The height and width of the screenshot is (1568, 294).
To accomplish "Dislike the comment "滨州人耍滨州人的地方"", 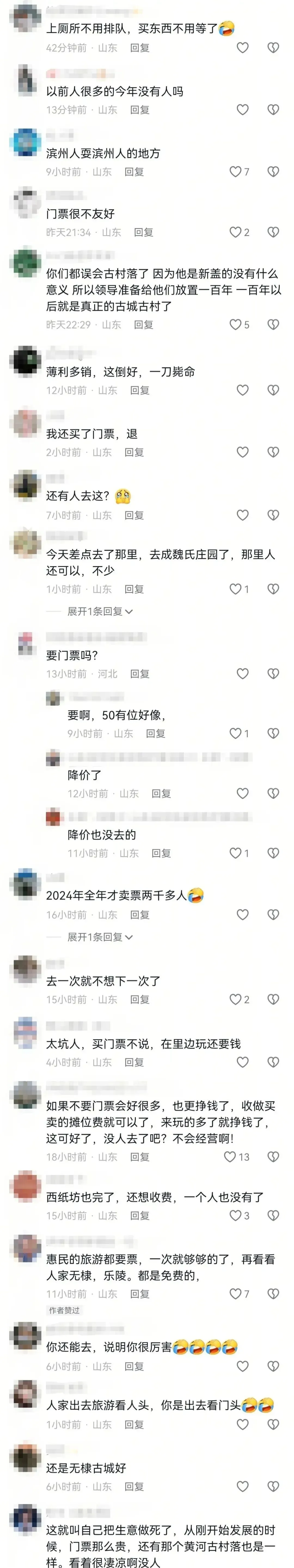I will tap(273, 172).
